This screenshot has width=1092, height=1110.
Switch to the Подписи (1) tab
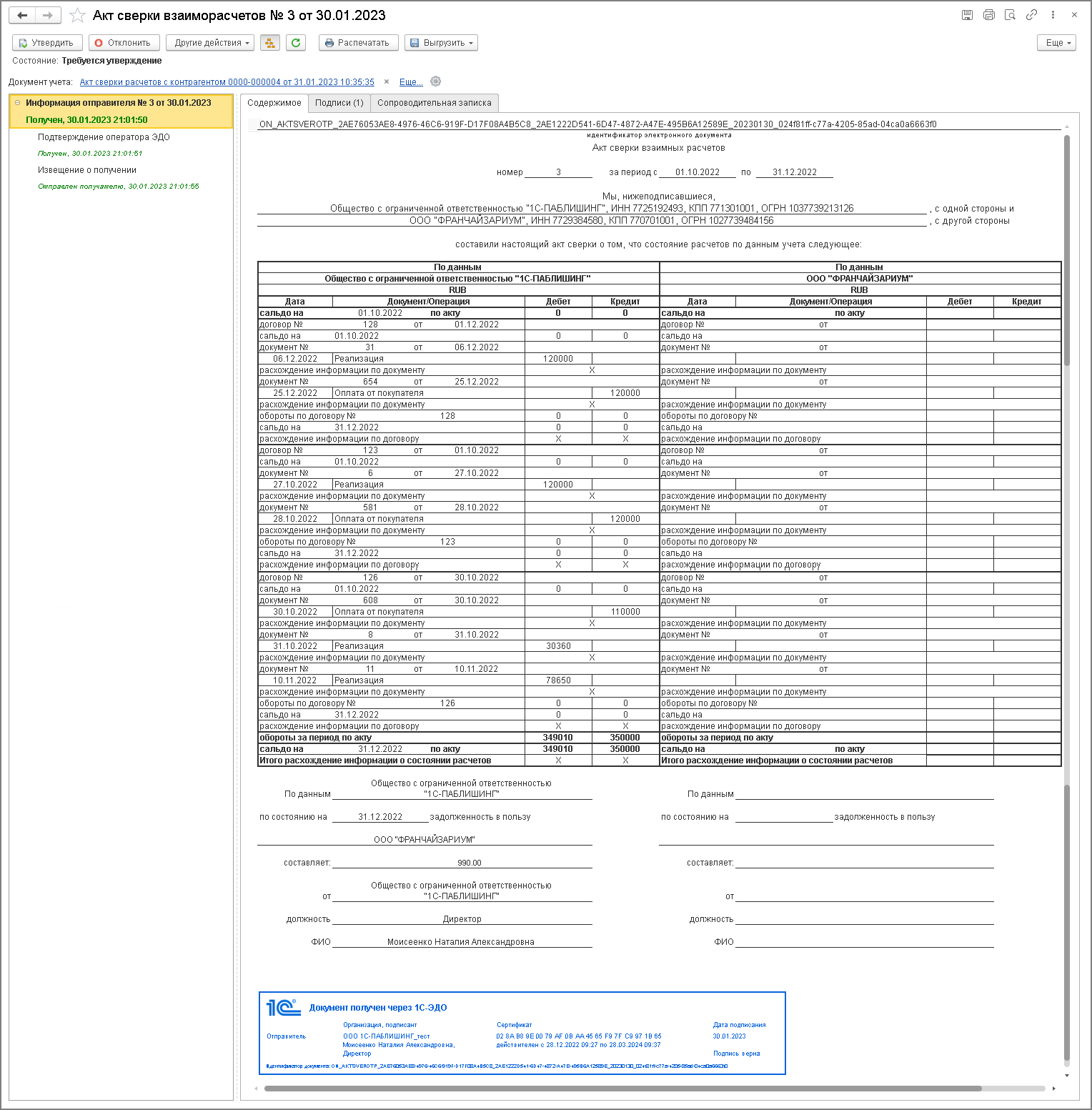point(339,103)
